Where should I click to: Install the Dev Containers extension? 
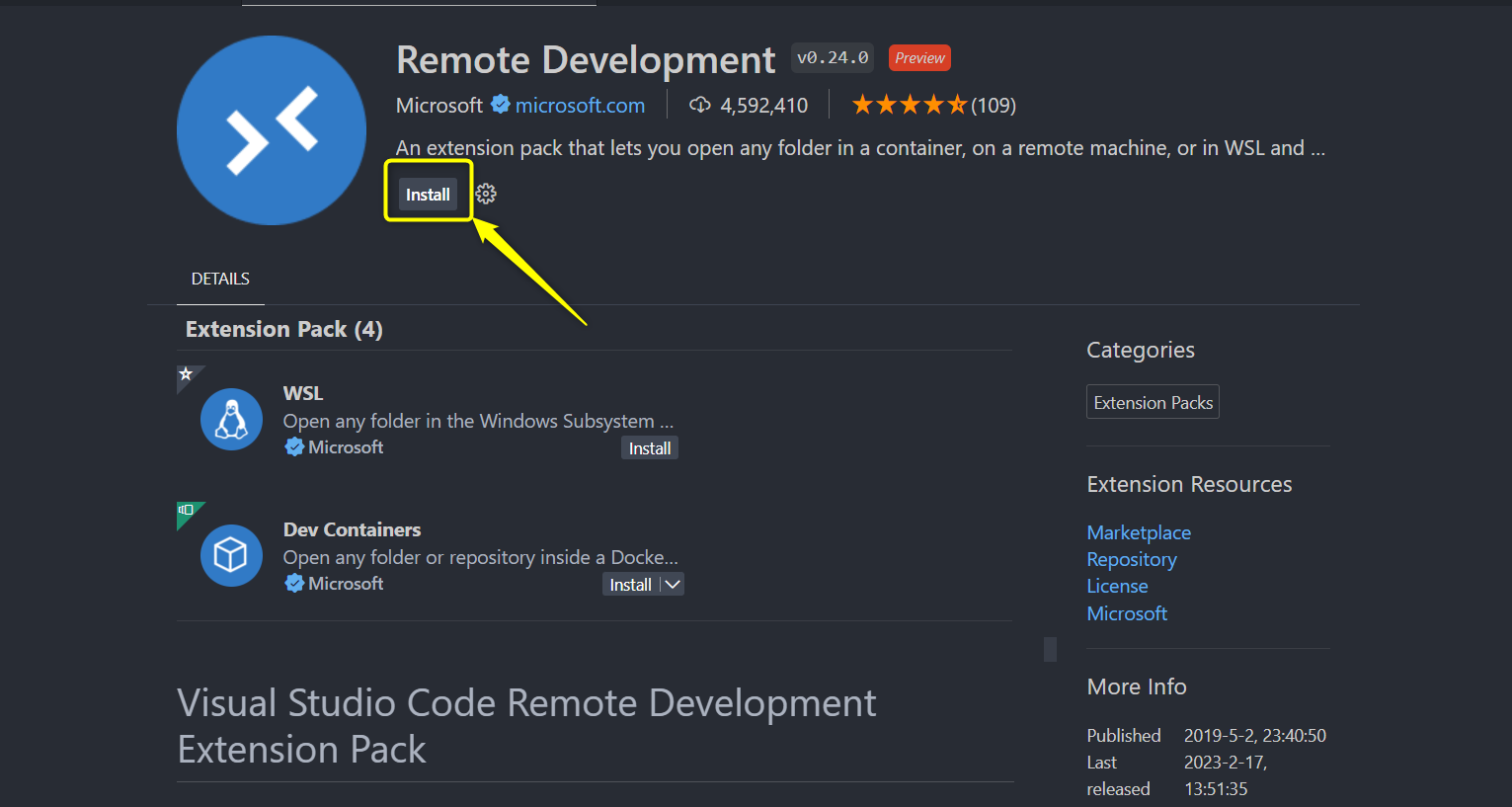pyautogui.click(x=630, y=585)
